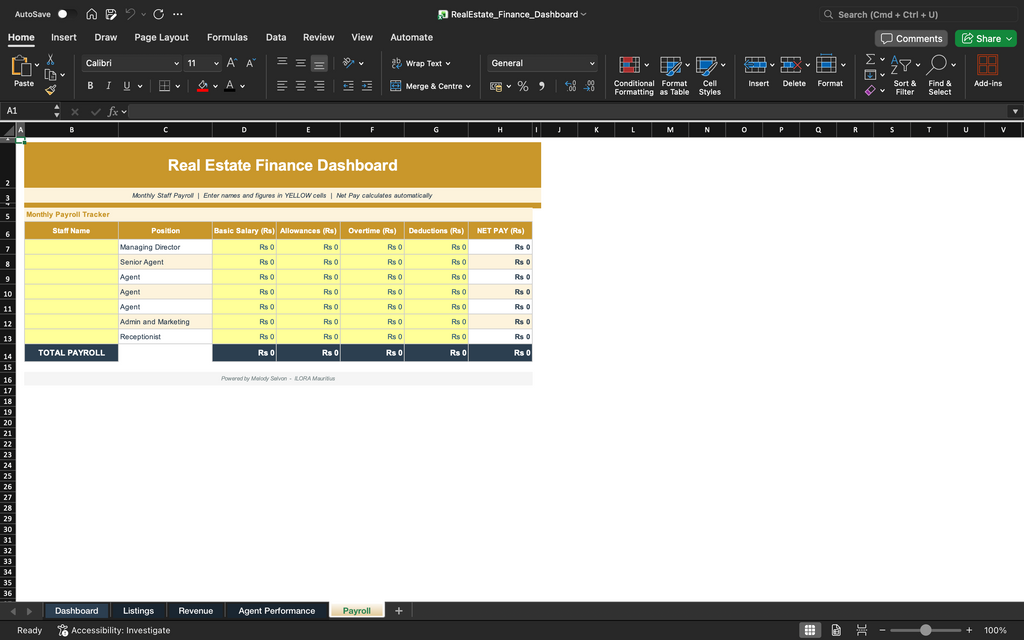Switch to the Agent Performance sheet tab

[276, 611]
